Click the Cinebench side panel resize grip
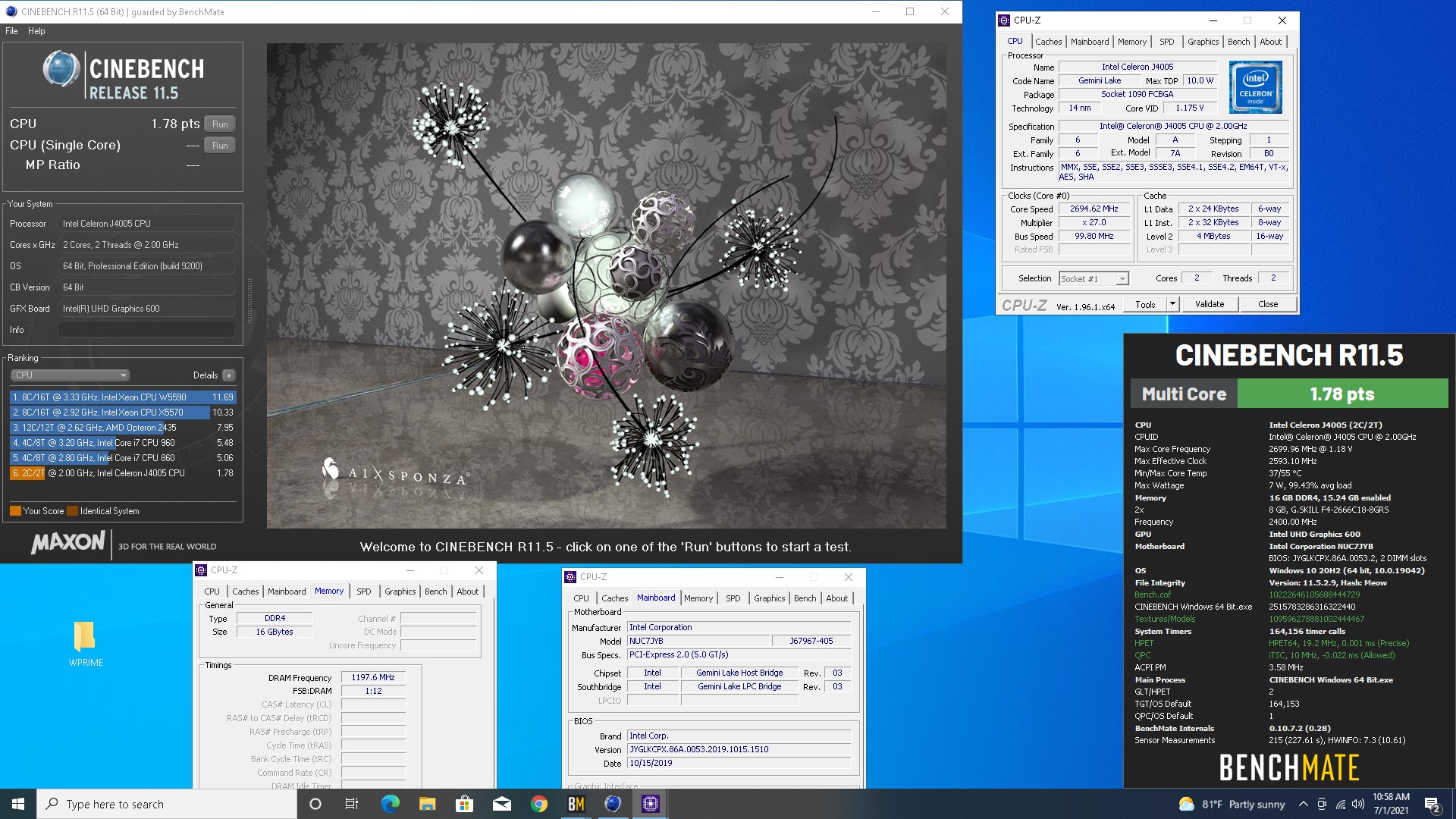The width and height of the screenshot is (1456, 819). pos(249,302)
